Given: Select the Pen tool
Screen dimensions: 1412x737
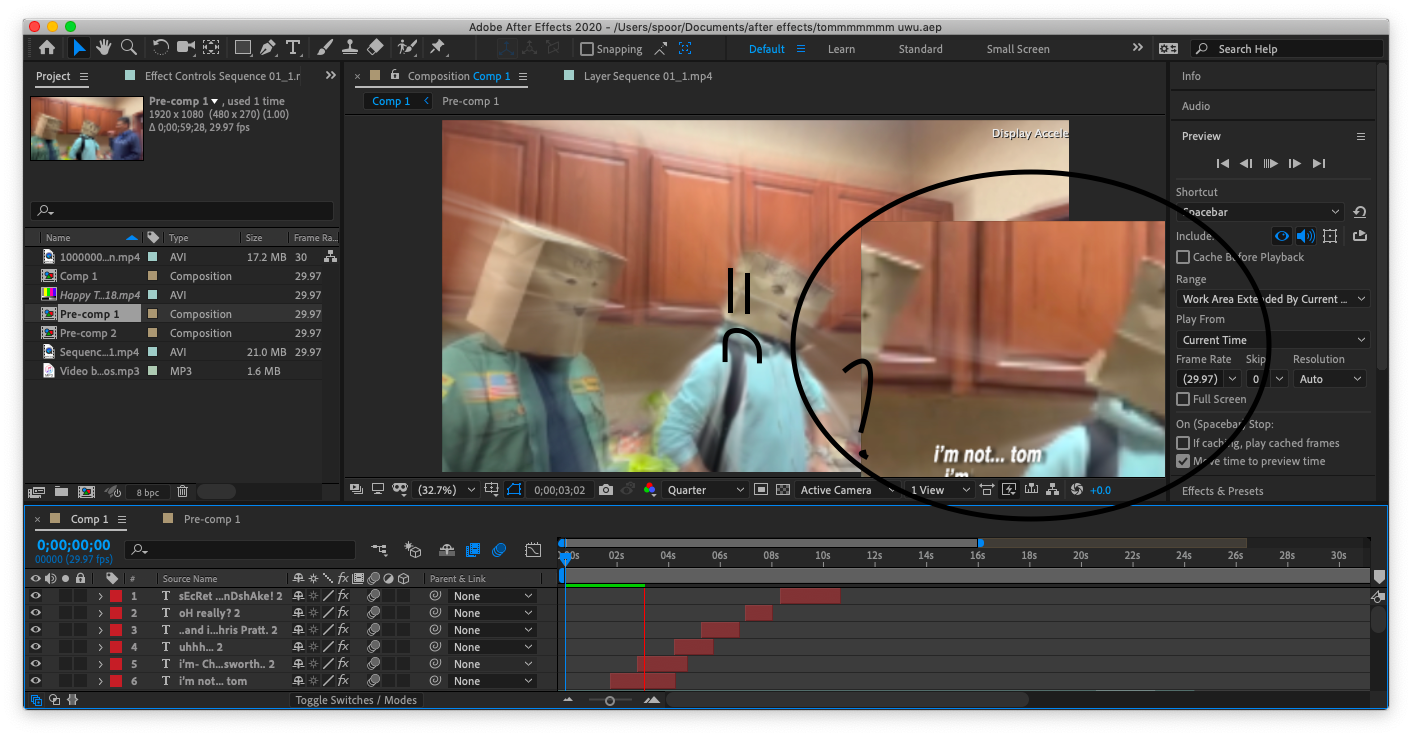Looking at the screenshot, I should [268, 47].
